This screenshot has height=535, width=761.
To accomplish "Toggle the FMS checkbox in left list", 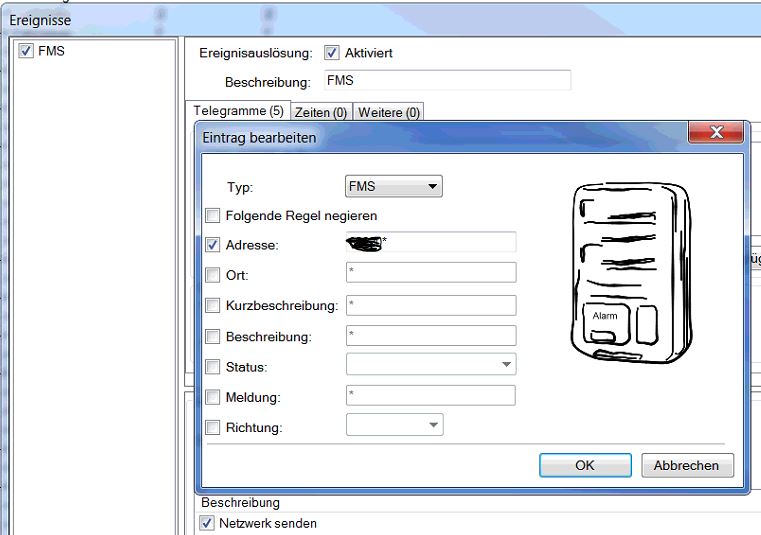I will tap(26, 51).
